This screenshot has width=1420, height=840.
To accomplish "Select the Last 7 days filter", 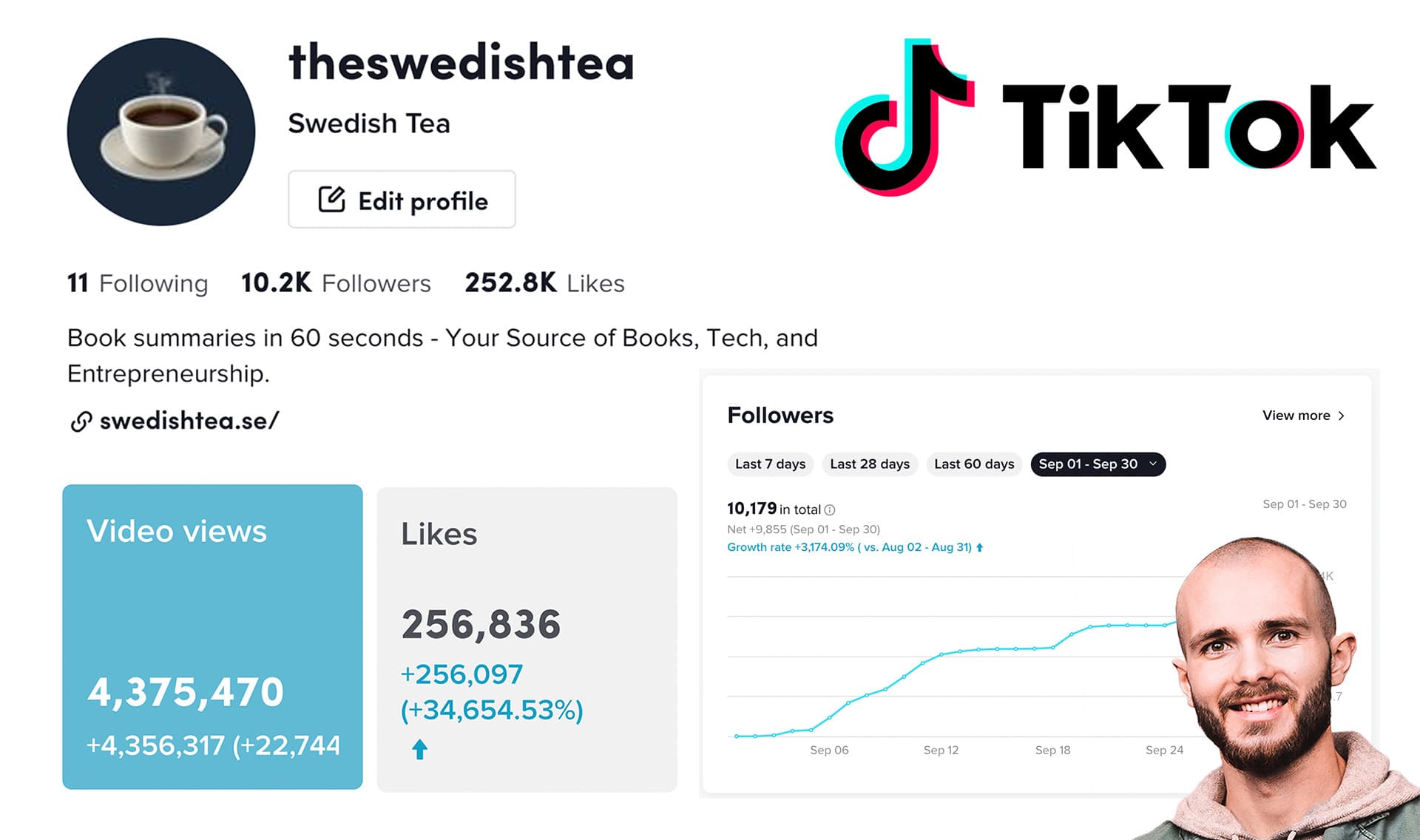I will click(770, 464).
